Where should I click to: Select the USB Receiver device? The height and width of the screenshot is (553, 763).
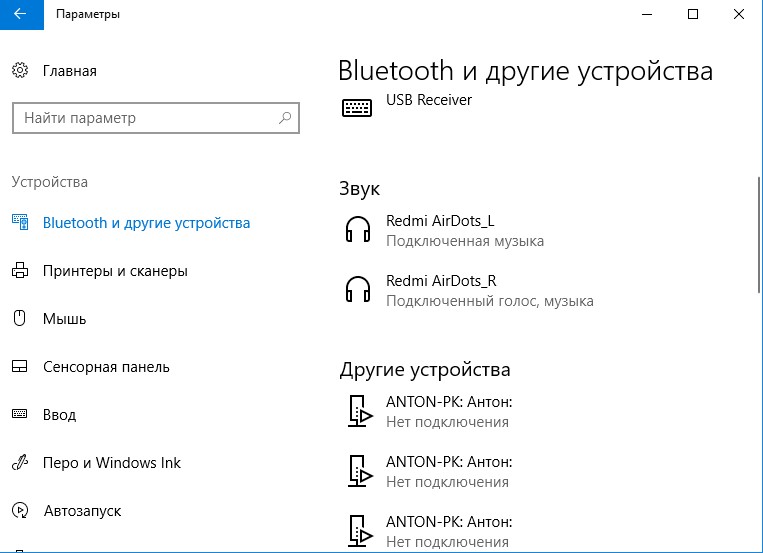tap(428, 100)
